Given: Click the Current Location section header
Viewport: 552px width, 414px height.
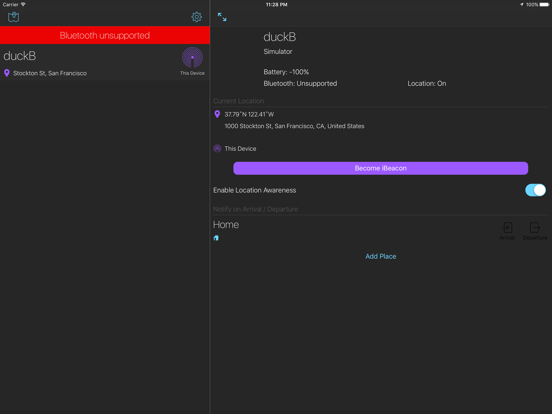Looking at the screenshot, I should point(239,101).
